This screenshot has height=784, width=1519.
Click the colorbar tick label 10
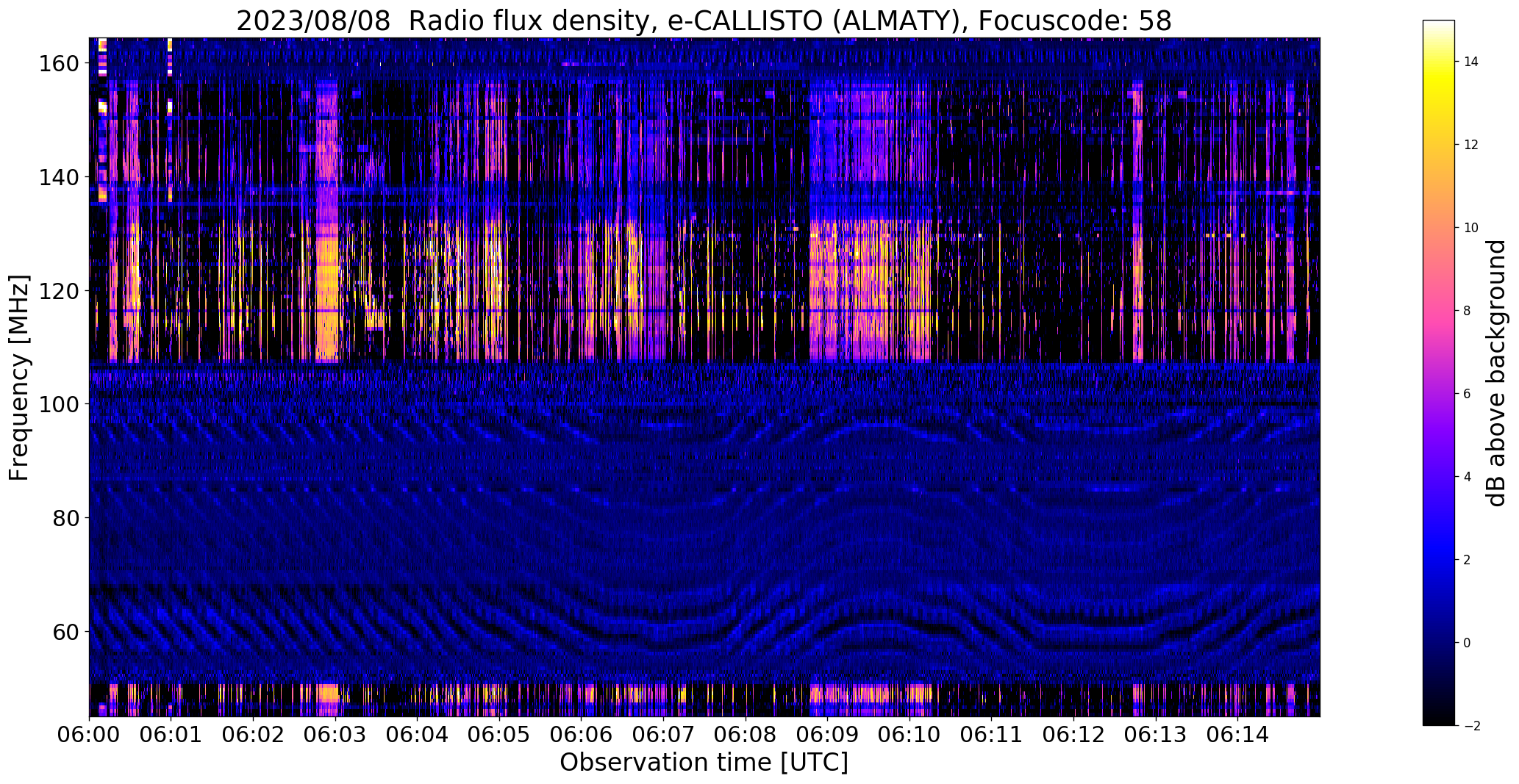tap(1471, 228)
